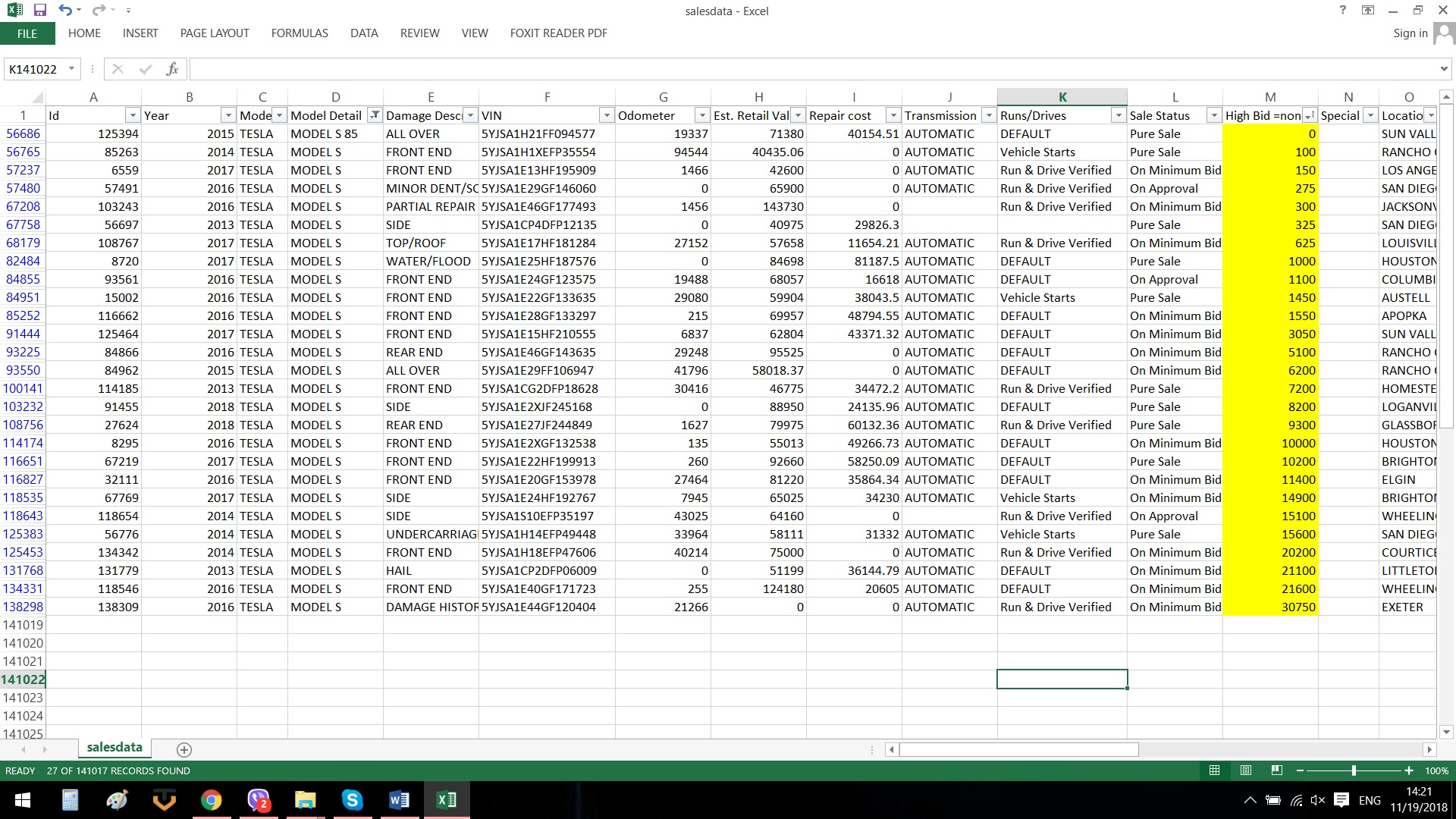This screenshot has height=819, width=1456.
Task: Open the REVIEW ribbon tab
Action: 420,33
